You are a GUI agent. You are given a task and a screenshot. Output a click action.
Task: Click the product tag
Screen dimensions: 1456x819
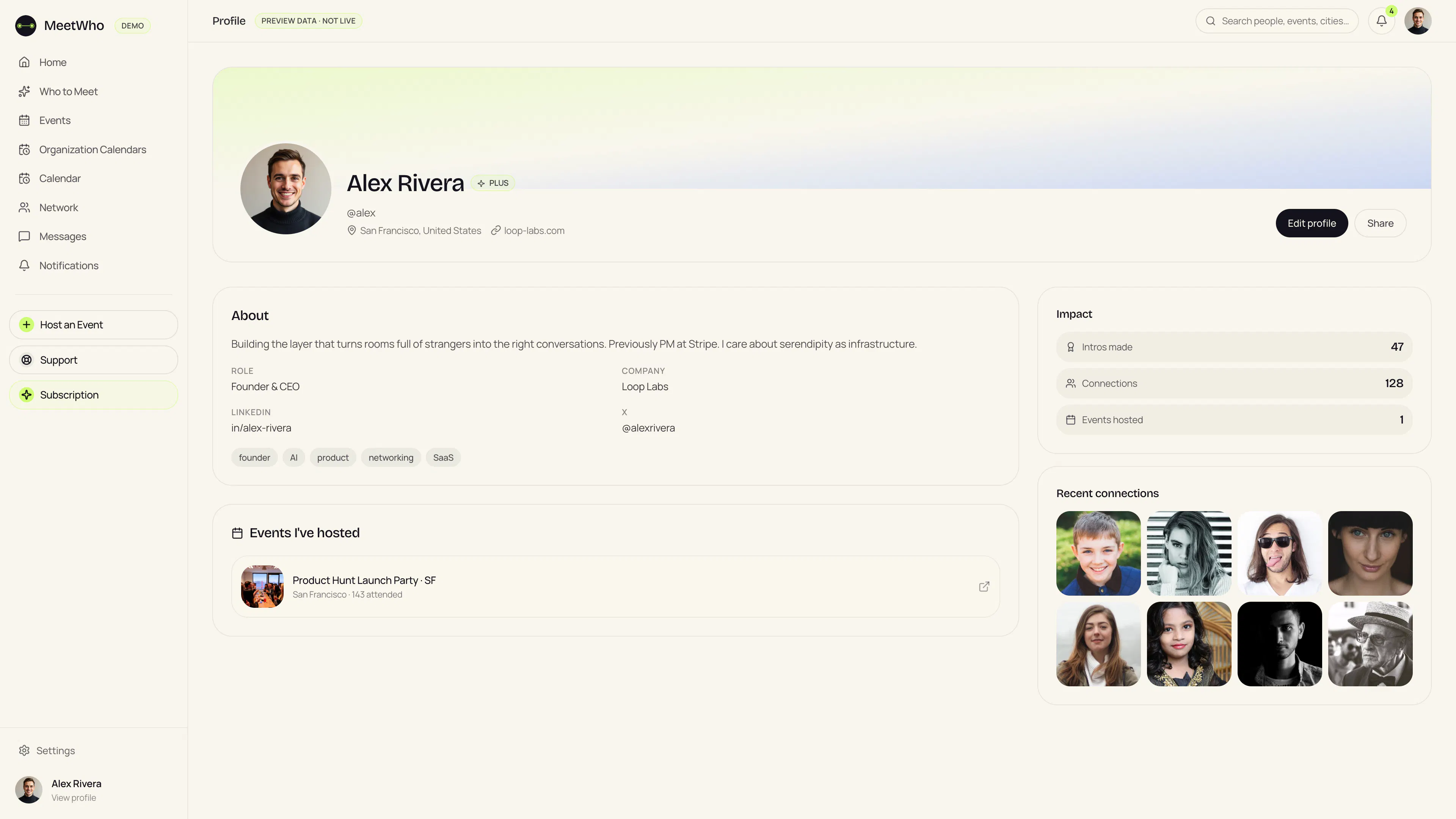point(333,458)
